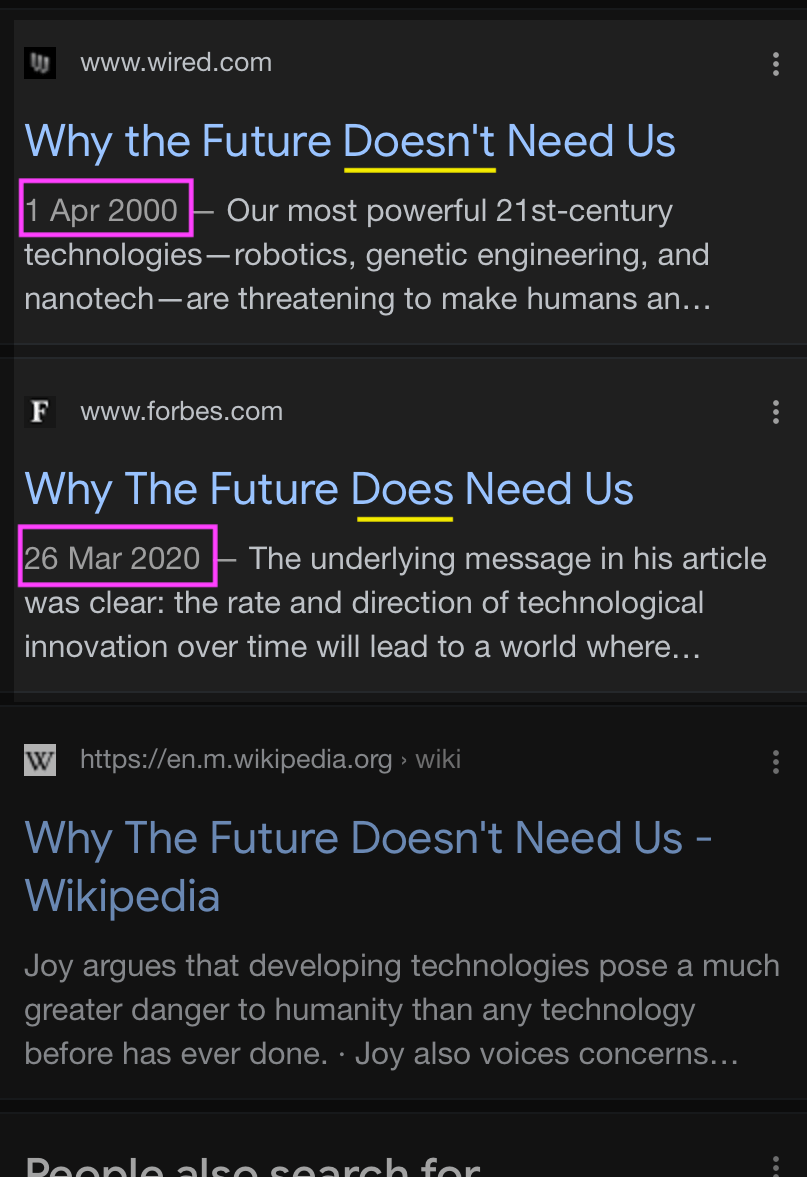Click the Wired site favicon
Image resolution: width=807 pixels, height=1177 pixels.
click(40, 63)
